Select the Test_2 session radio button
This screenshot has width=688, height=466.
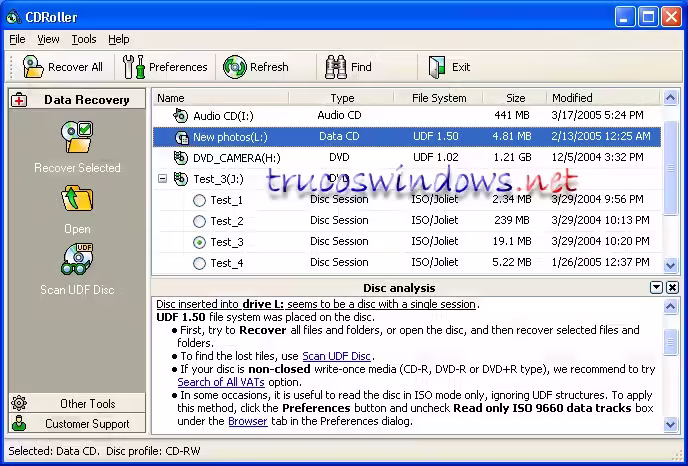tap(199, 221)
